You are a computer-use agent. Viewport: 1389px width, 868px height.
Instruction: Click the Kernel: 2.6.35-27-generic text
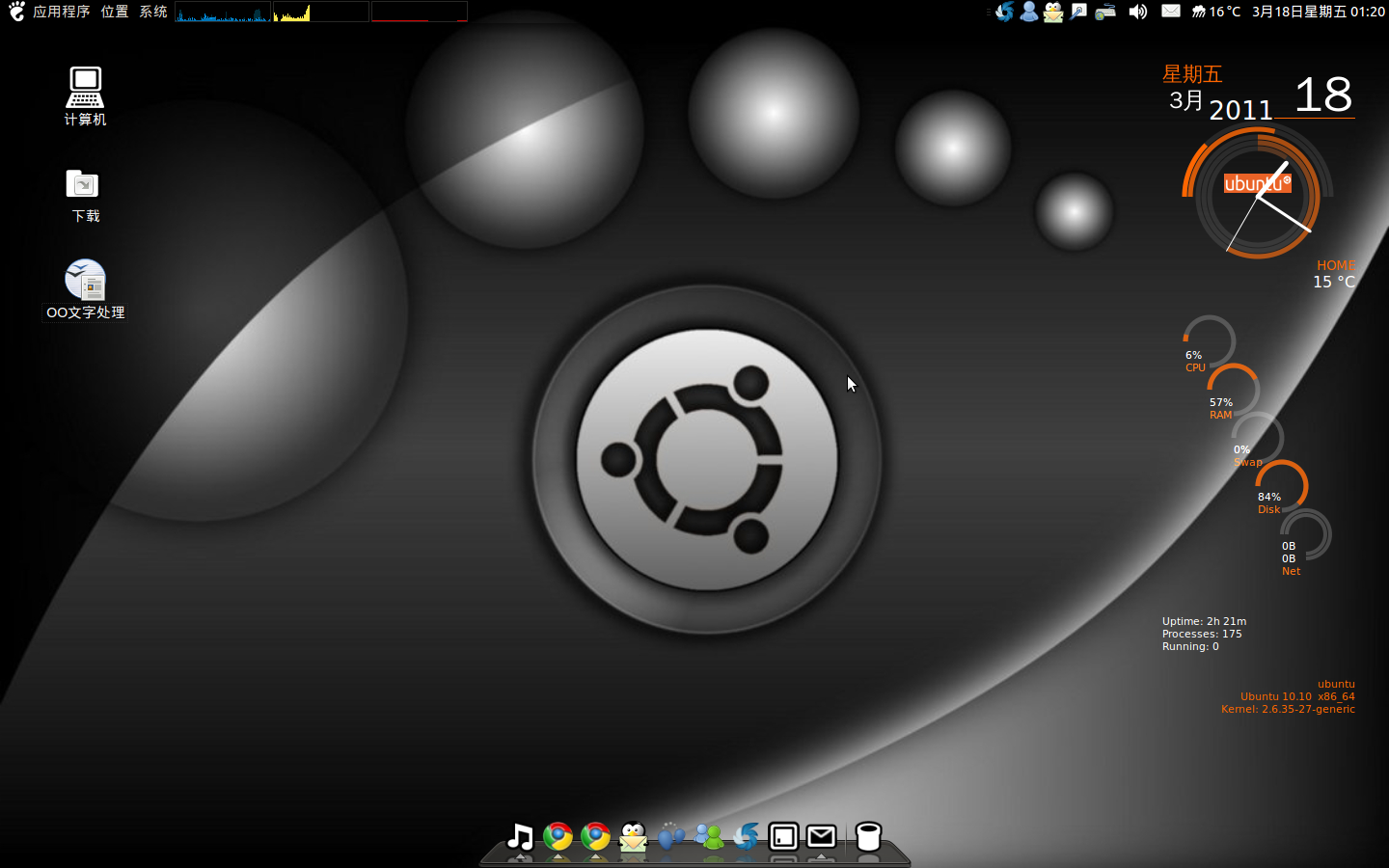1288,709
